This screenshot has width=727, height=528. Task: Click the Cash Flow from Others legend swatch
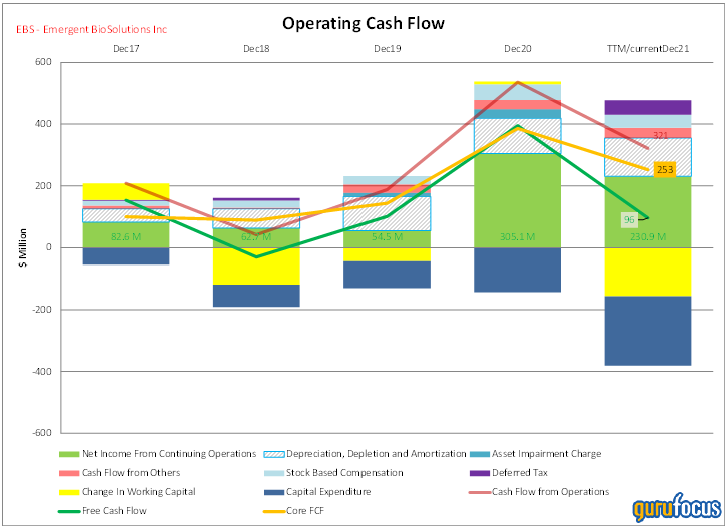pos(69,473)
